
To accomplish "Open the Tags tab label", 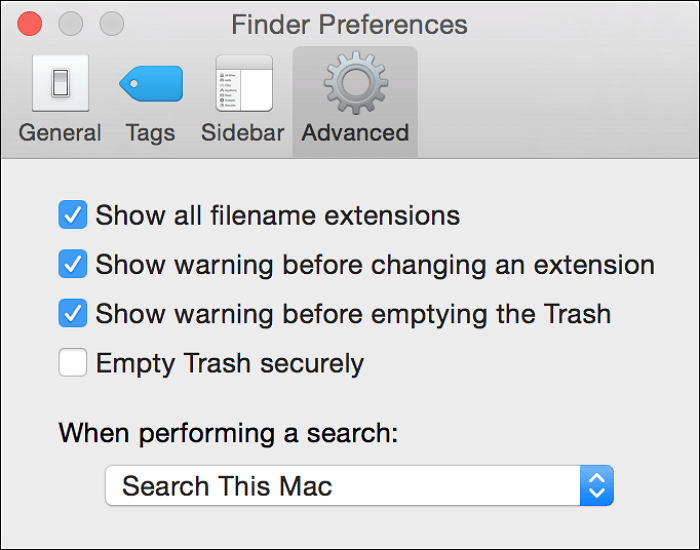I will point(151,133).
